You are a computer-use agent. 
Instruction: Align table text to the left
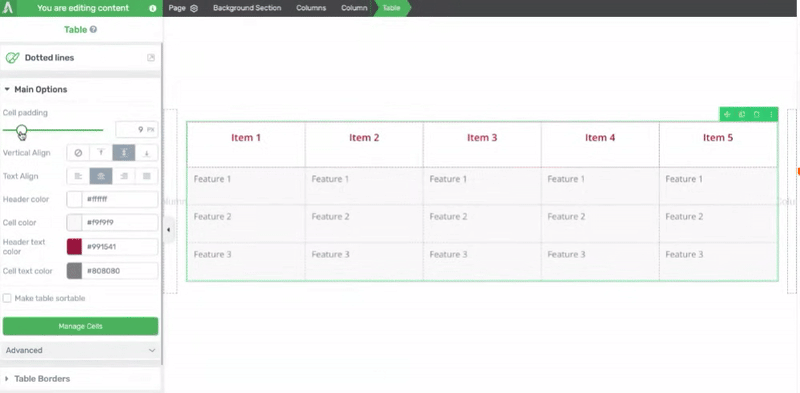click(x=78, y=176)
